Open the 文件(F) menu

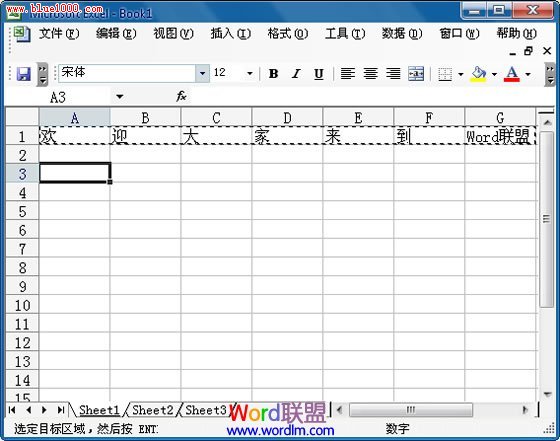tap(59, 34)
